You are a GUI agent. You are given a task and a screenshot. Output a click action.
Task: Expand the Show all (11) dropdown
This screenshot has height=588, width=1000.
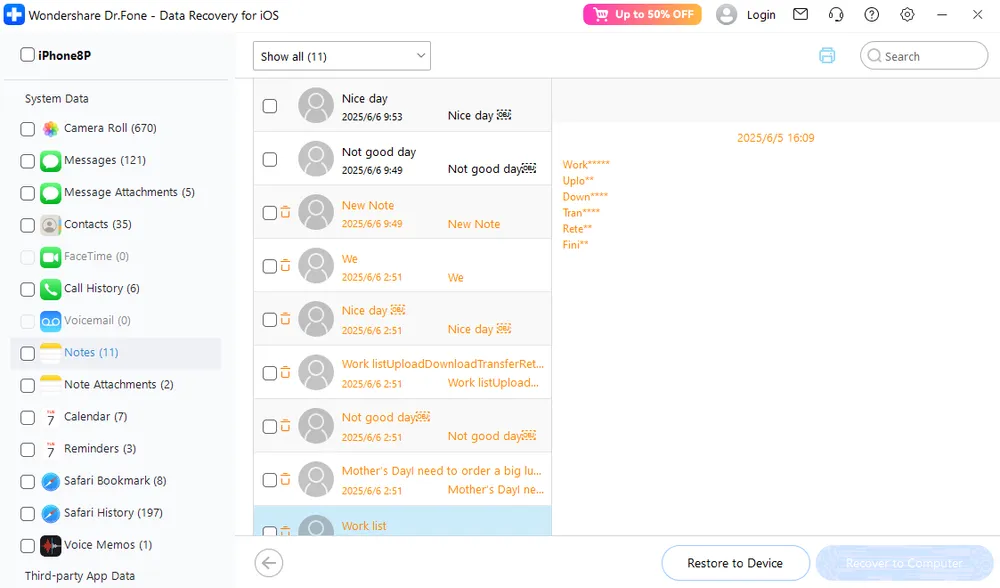341,57
